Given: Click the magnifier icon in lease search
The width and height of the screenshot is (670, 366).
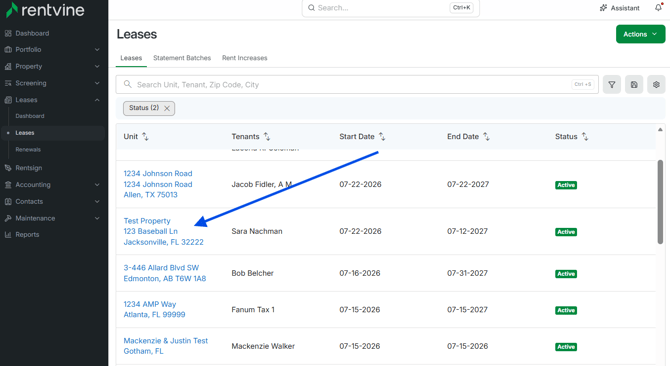Looking at the screenshot, I should tap(128, 84).
